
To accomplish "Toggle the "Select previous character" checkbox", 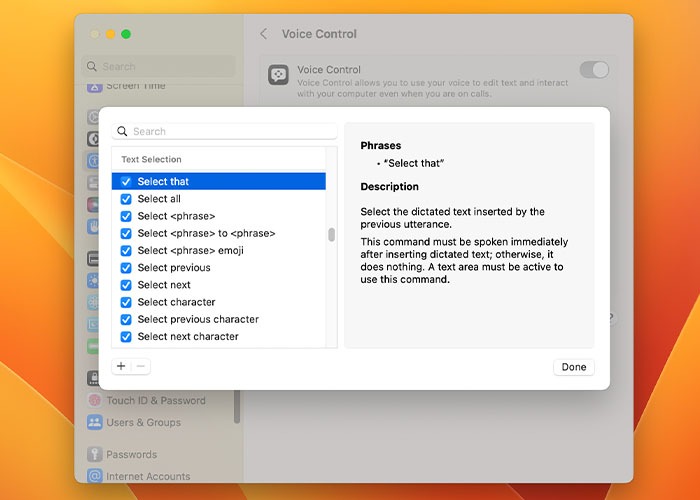I will [x=126, y=319].
